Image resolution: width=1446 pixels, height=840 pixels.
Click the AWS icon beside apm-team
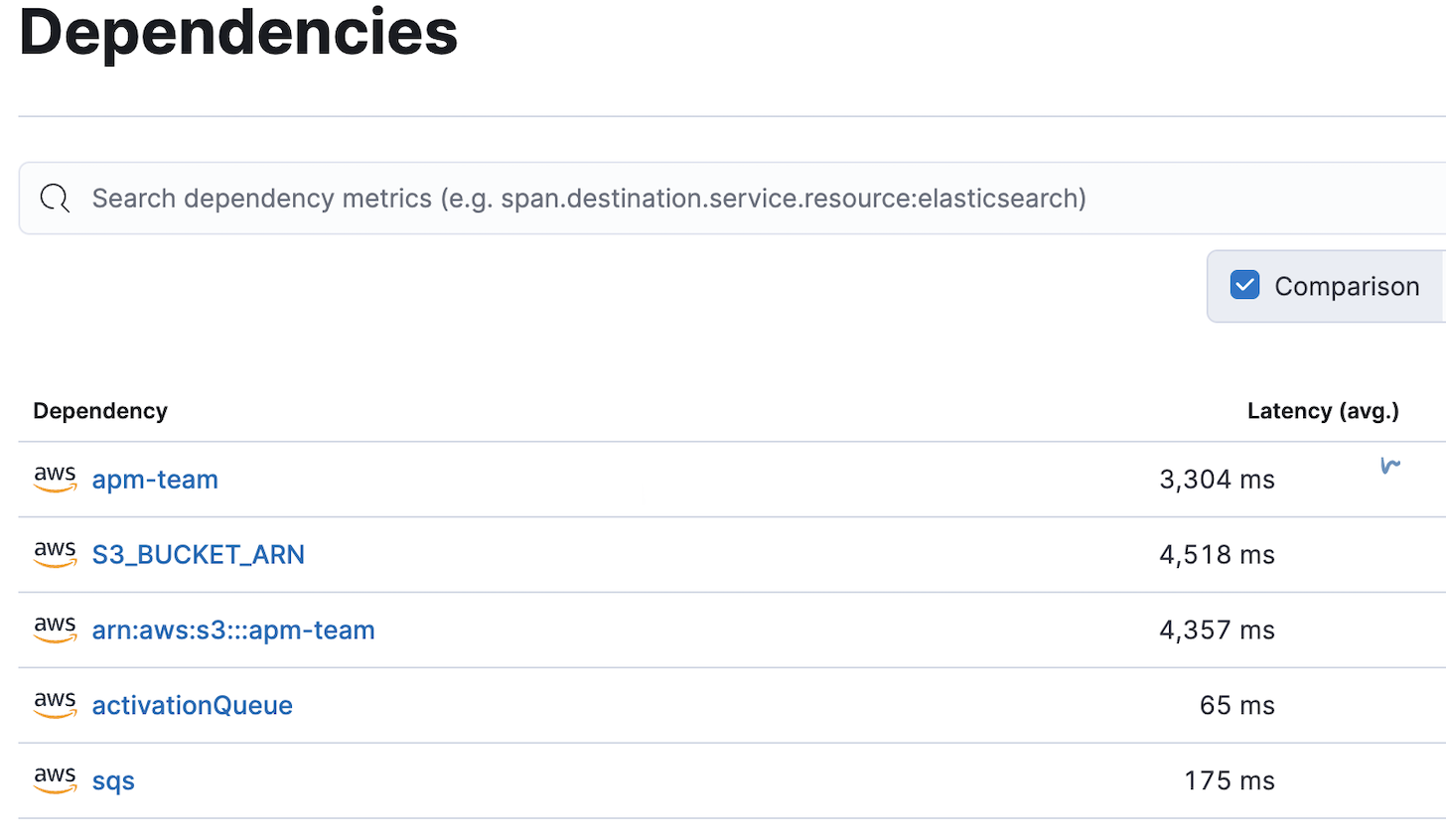[55, 479]
